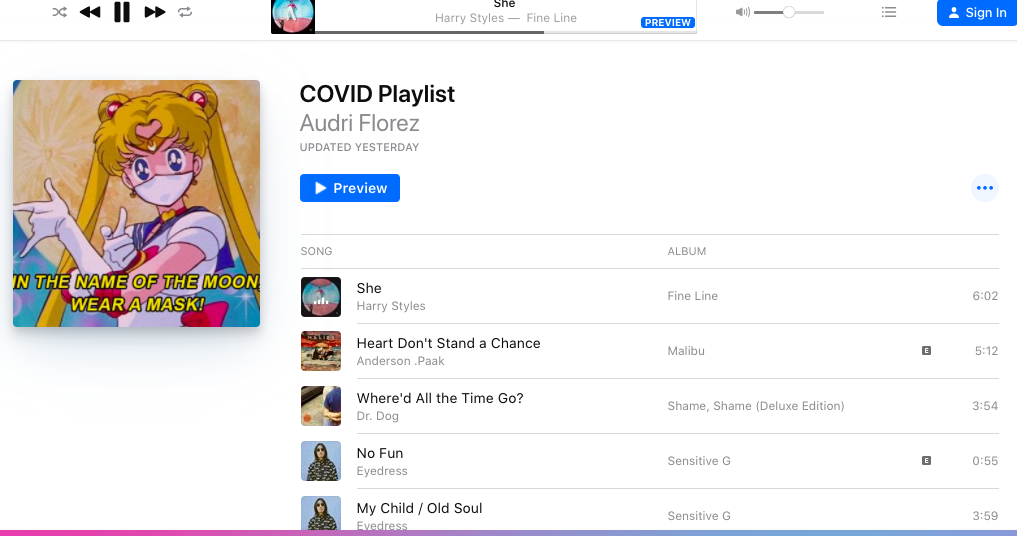Click the playback progress bar under She
This screenshot has height=536, width=1017.
[505, 32]
